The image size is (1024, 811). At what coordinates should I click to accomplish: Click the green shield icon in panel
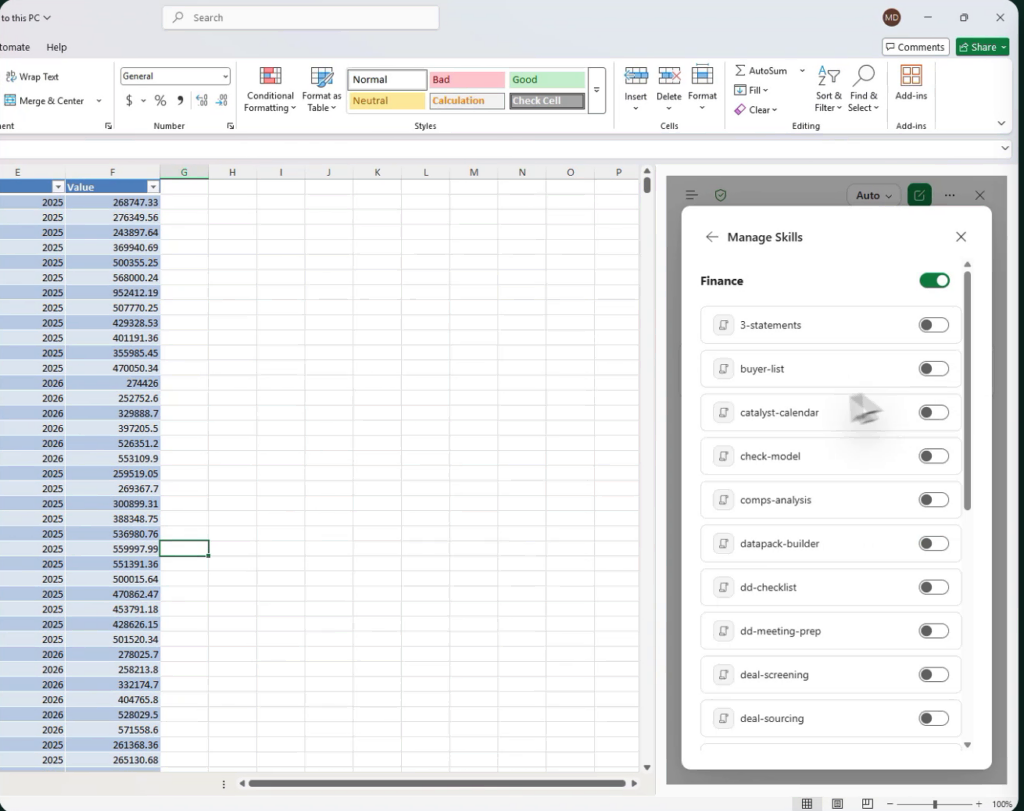(x=720, y=195)
